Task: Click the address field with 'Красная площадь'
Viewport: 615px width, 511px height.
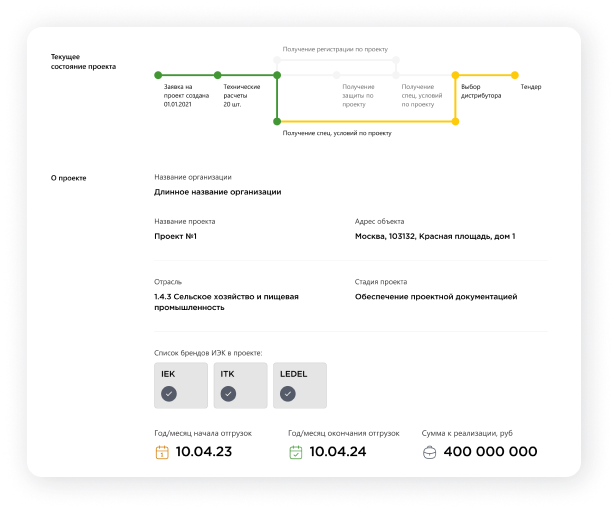Action: pyautogui.click(x=435, y=237)
